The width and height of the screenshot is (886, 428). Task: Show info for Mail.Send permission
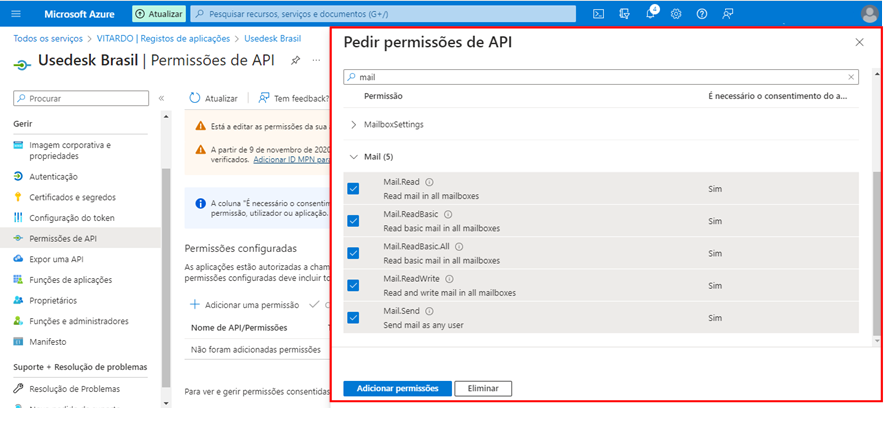tap(429, 312)
